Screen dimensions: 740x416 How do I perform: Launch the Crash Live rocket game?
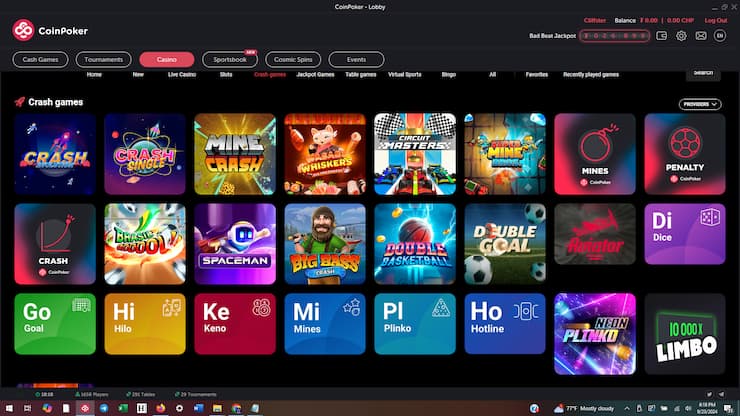55,154
